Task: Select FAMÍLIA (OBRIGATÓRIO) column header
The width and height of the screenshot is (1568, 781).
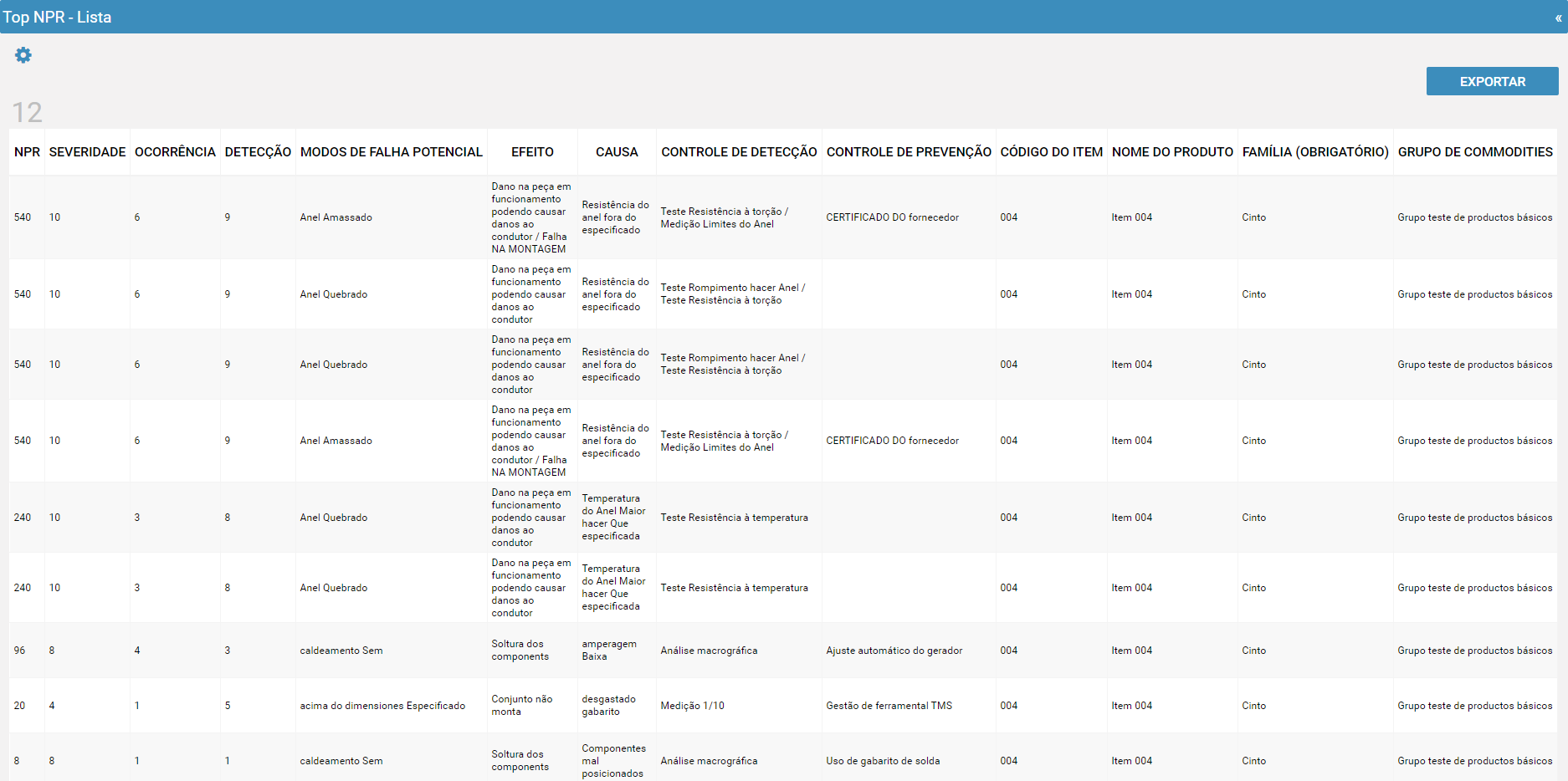Action: [1315, 152]
